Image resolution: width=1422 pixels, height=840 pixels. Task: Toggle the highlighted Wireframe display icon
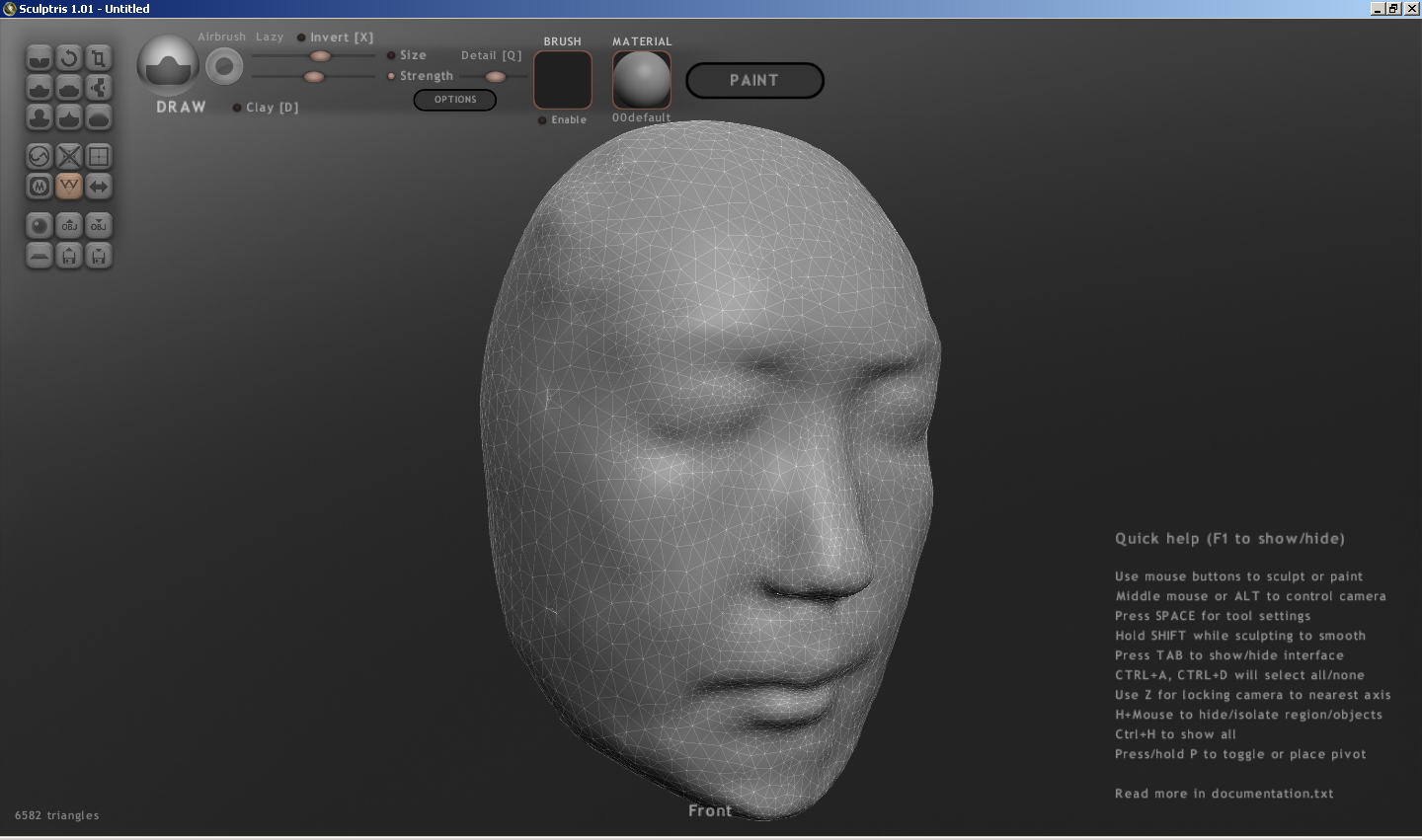tap(68, 186)
